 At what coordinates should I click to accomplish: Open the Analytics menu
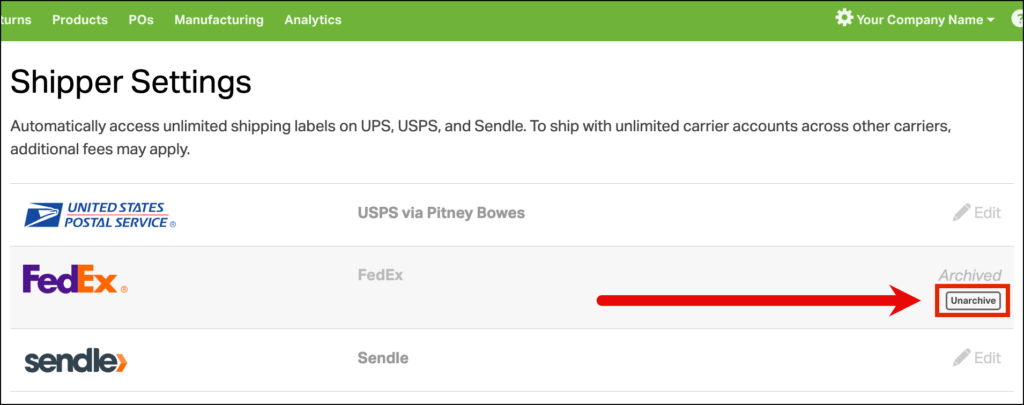[x=312, y=20]
